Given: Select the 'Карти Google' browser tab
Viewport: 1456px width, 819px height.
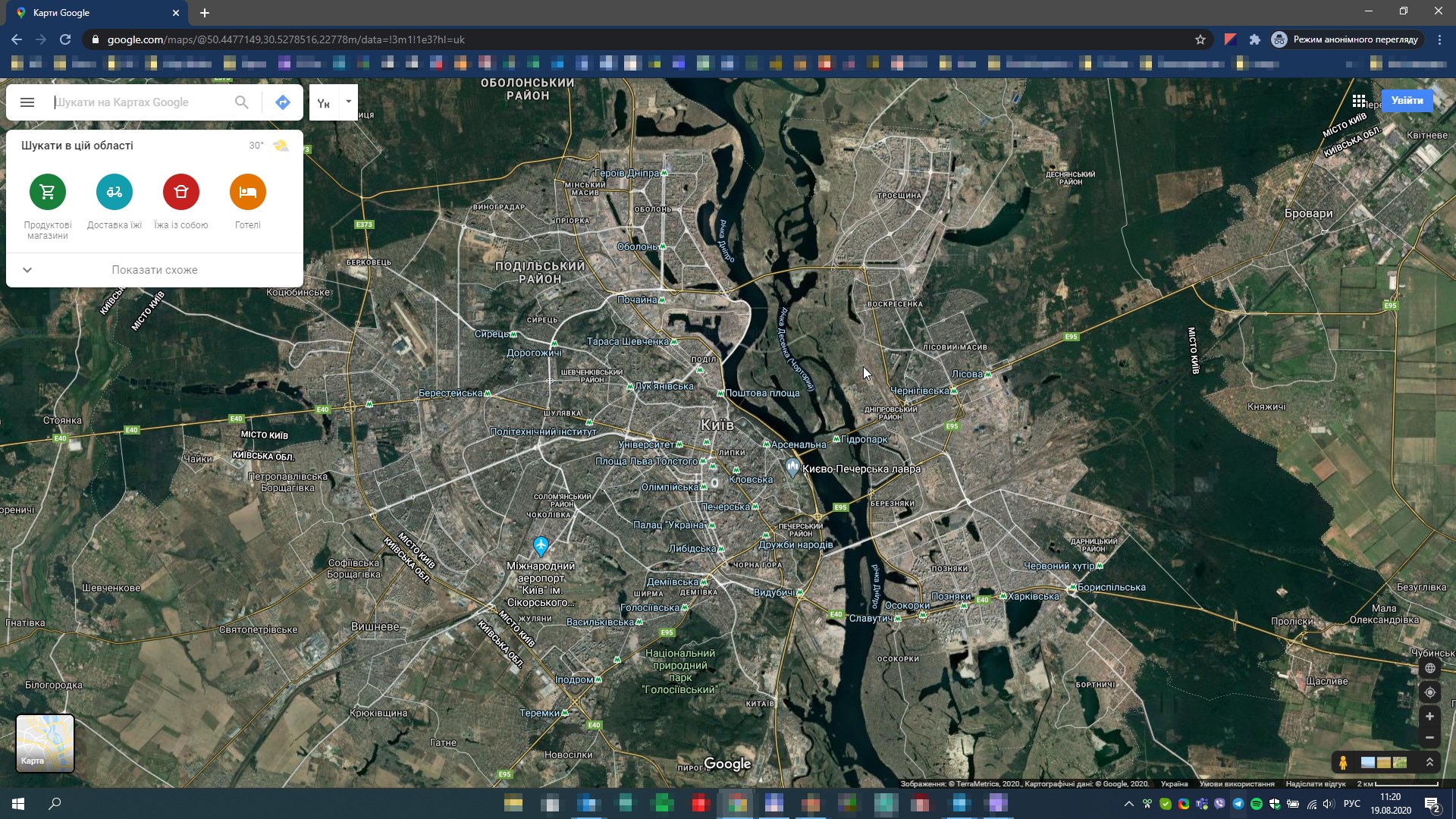Looking at the screenshot, I should click(x=97, y=13).
